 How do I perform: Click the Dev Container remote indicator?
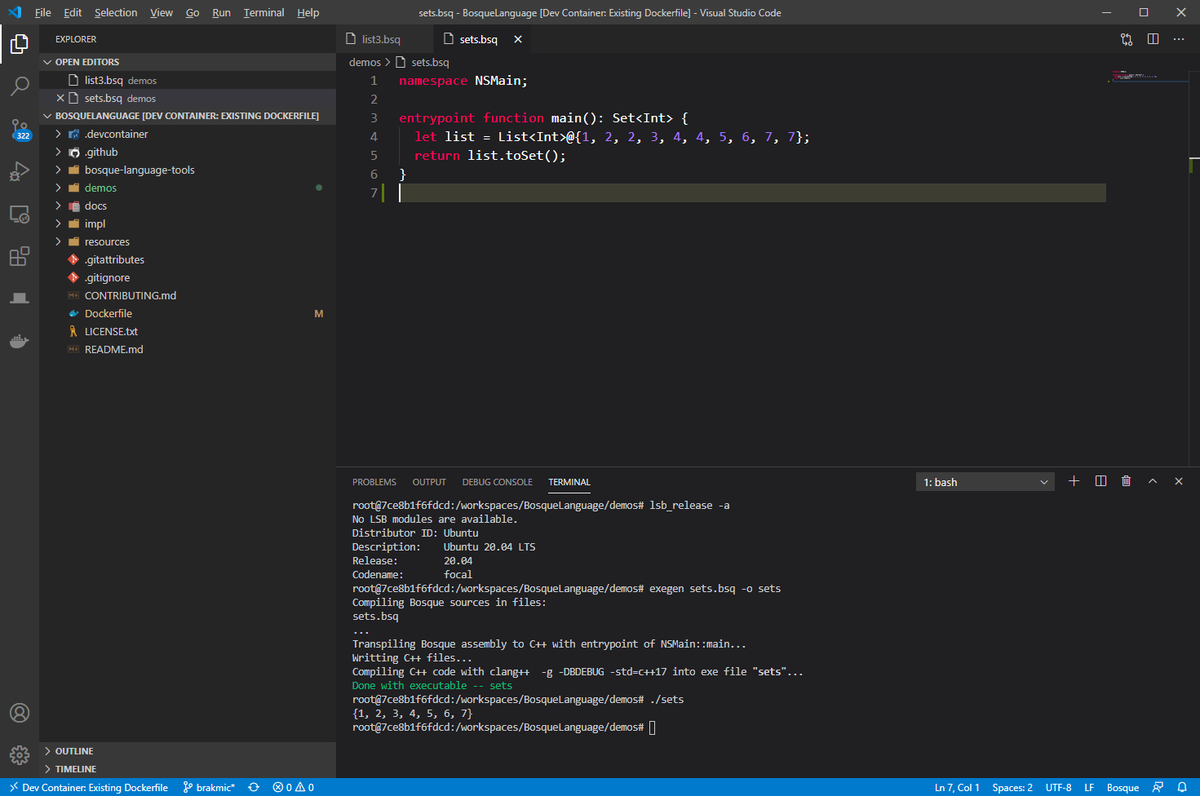click(87, 787)
